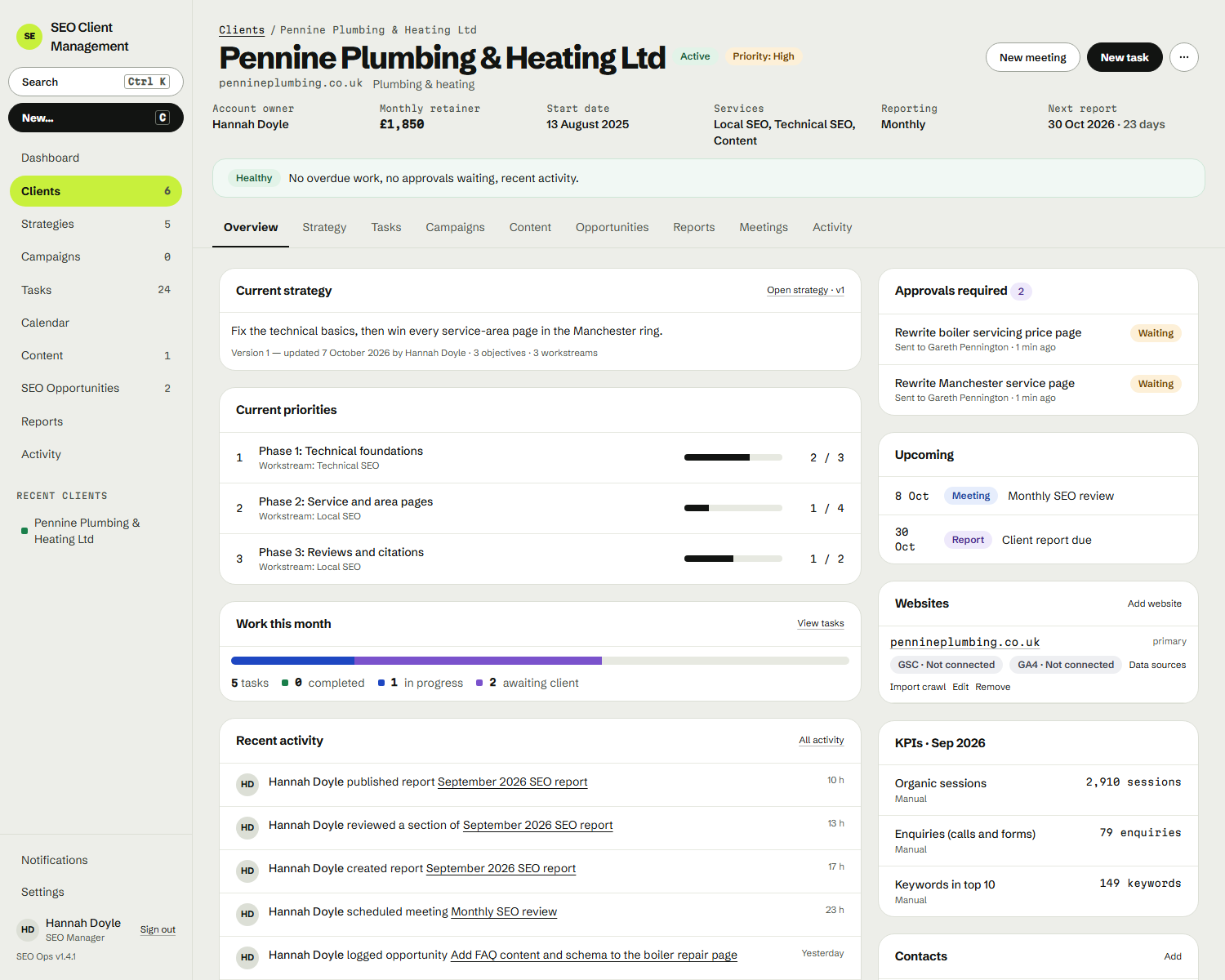
Task: Open Rewrite Manchester service page approval
Action: [1038, 390]
